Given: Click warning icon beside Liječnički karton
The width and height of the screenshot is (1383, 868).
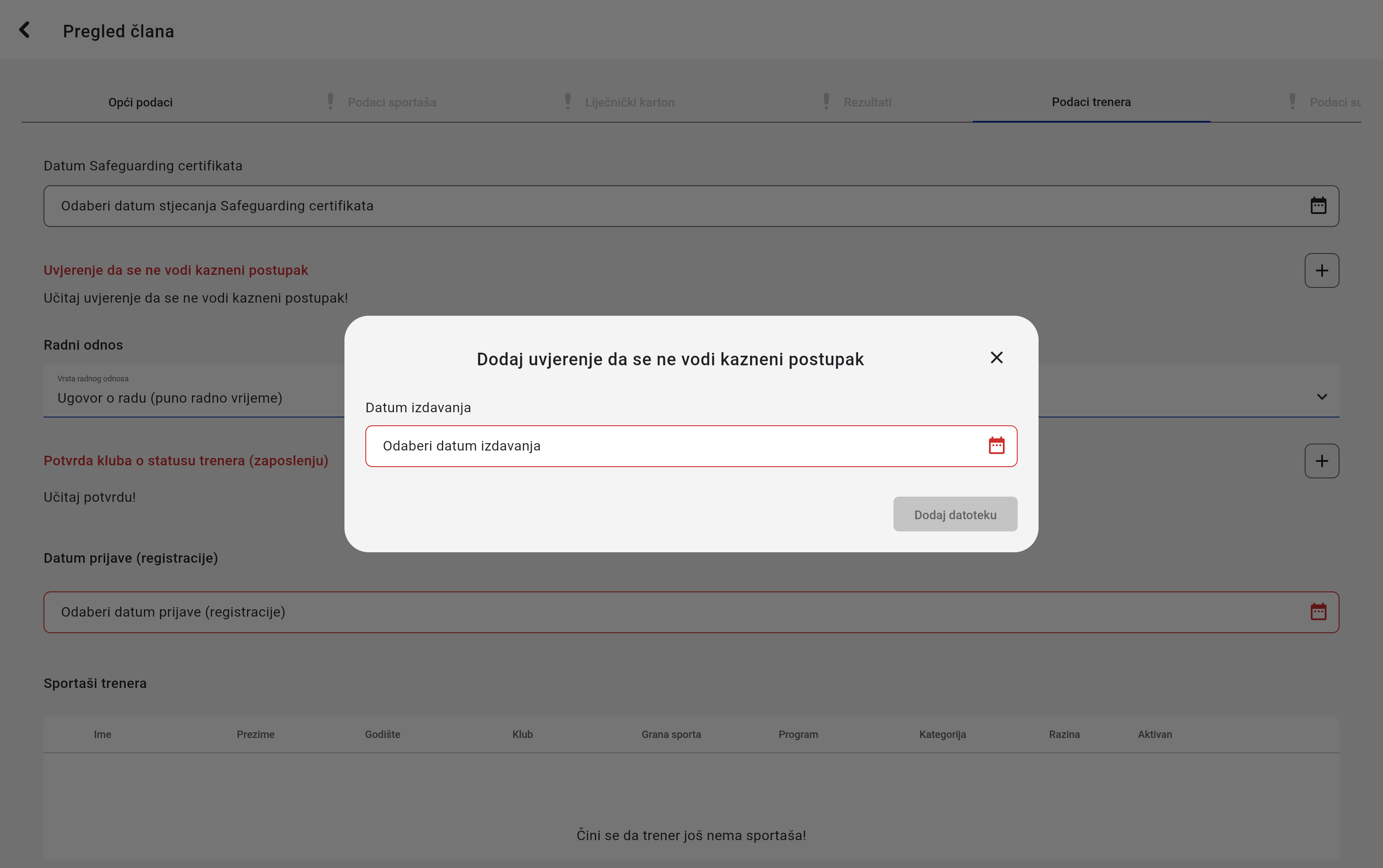Looking at the screenshot, I should click(568, 102).
